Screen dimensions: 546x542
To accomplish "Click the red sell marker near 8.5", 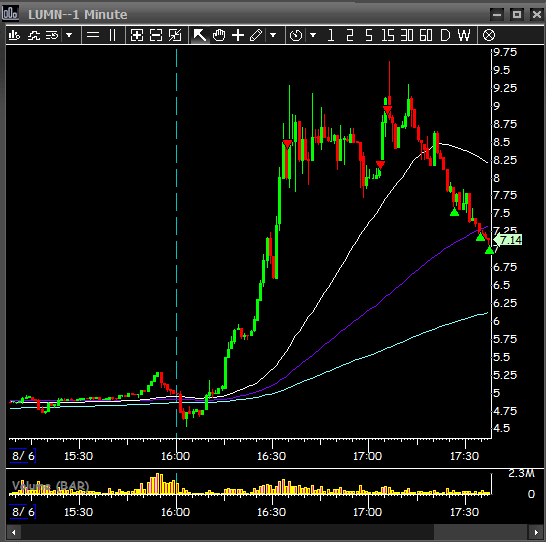I will click(x=287, y=144).
